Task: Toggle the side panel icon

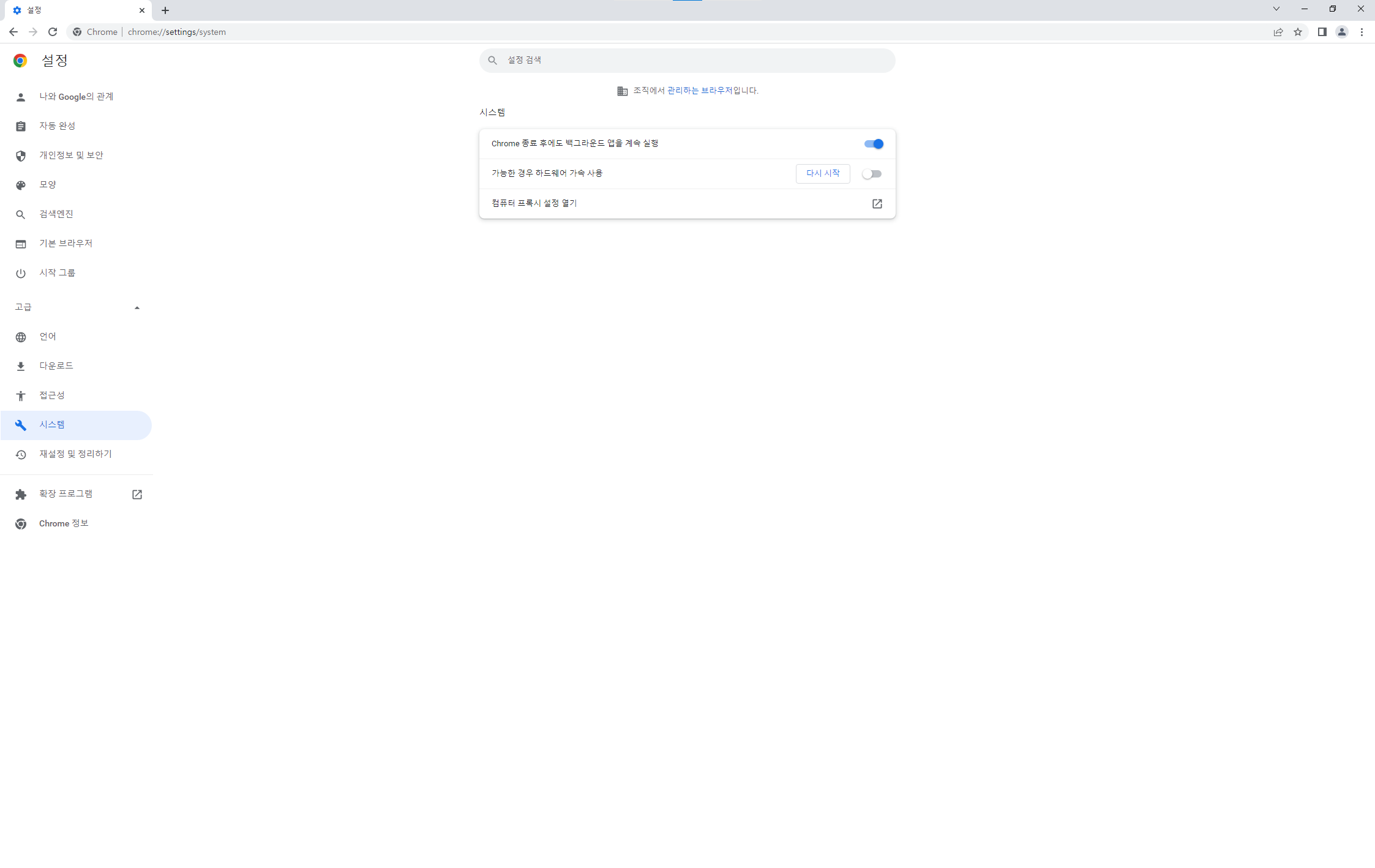Action: 1322,32
